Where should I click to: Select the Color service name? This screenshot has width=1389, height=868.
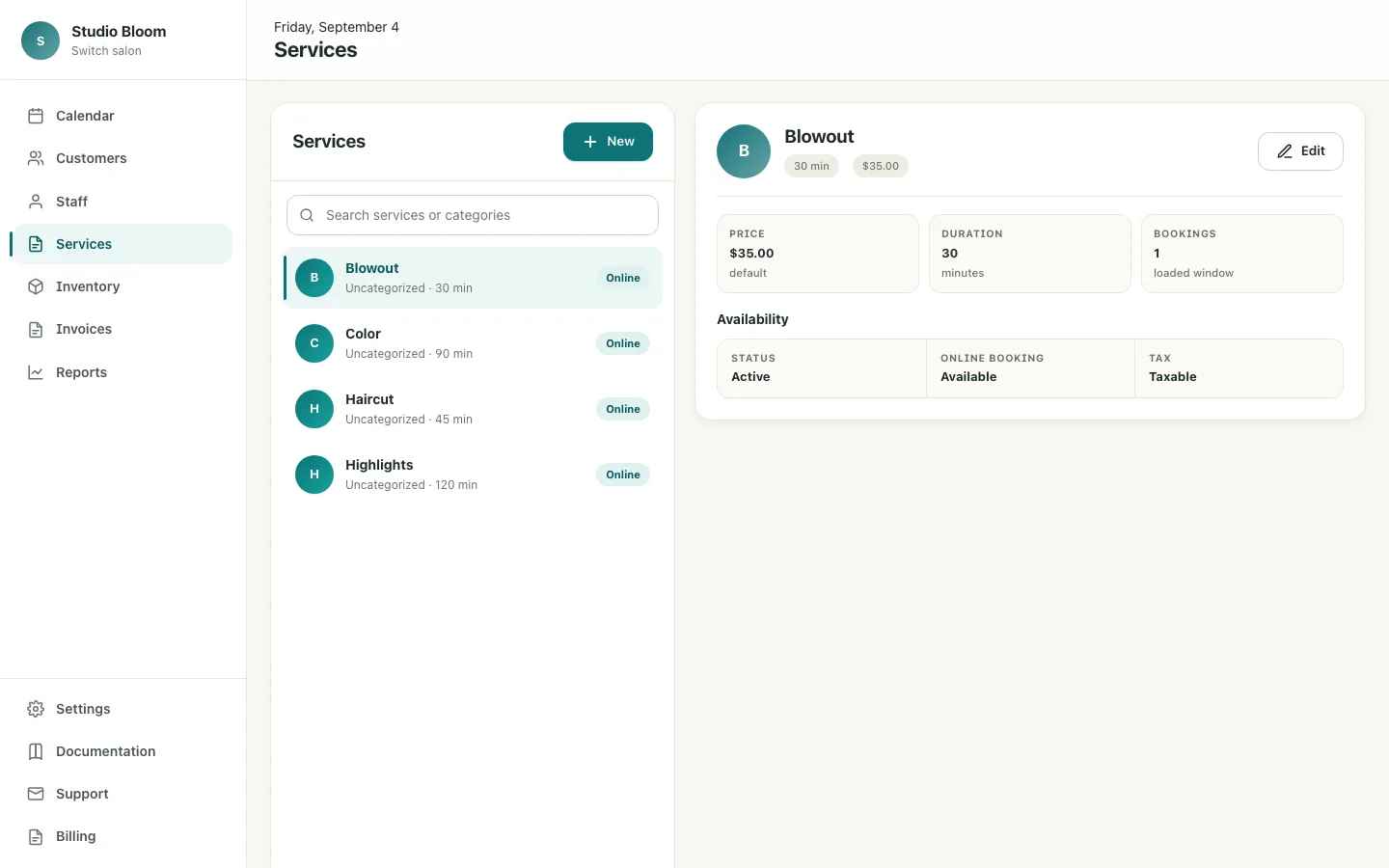[363, 334]
